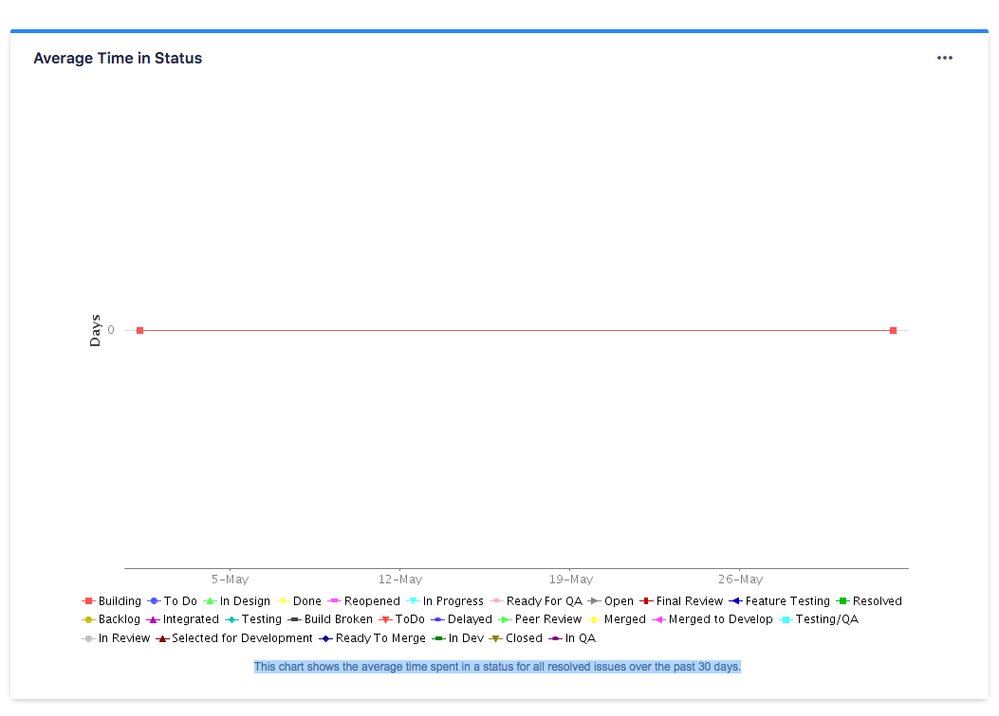Click the Average Time in Status title
The height and width of the screenshot is (716, 999).
117,58
